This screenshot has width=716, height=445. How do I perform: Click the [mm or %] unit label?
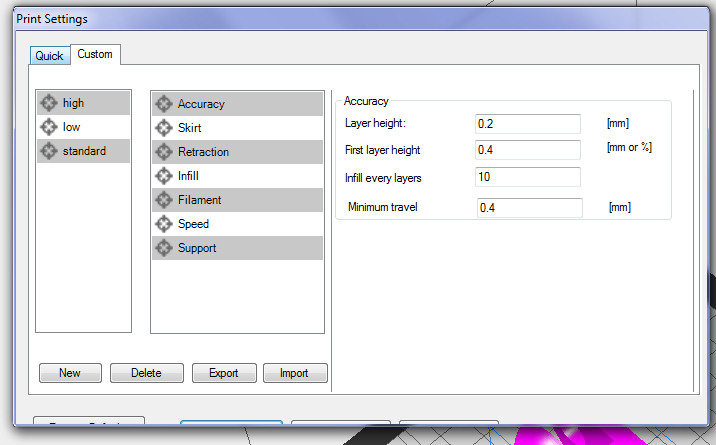629,147
